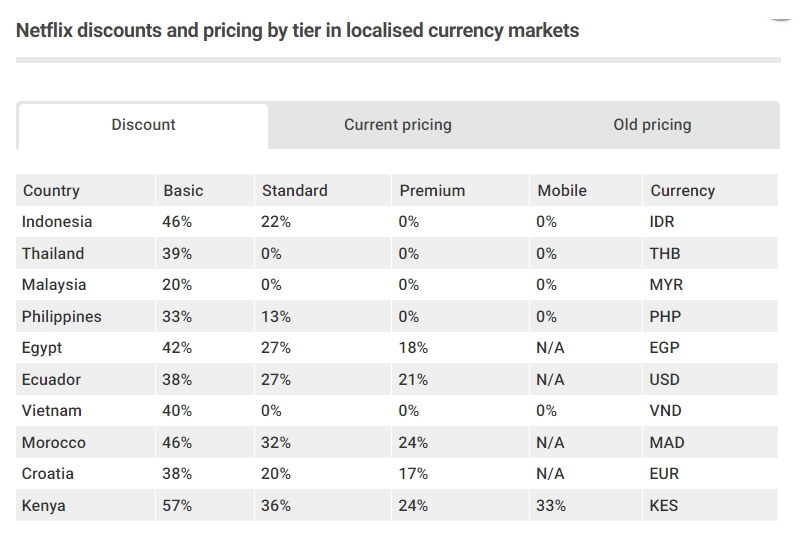
Task: Click Morocco in the country column
Action: pyautogui.click(x=54, y=443)
